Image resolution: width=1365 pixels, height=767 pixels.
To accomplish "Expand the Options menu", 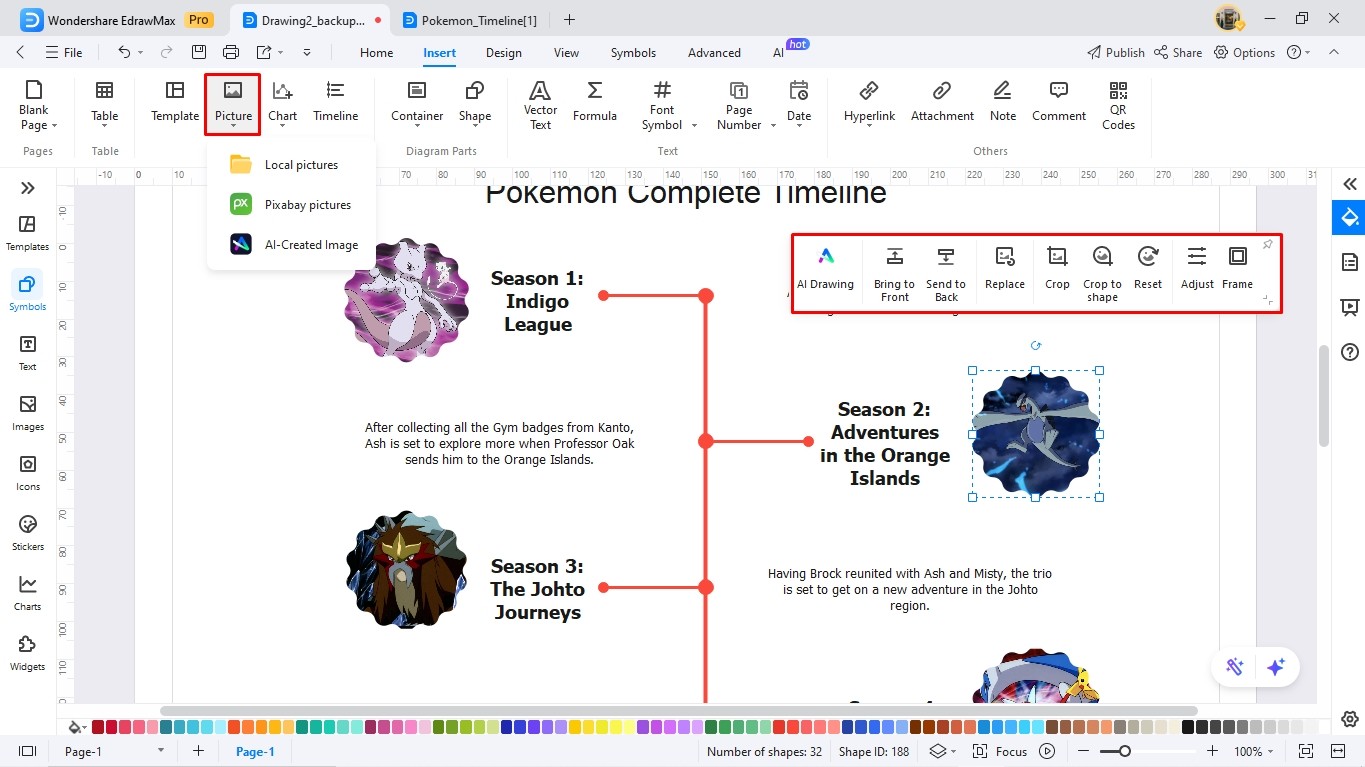I will (x=1245, y=52).
